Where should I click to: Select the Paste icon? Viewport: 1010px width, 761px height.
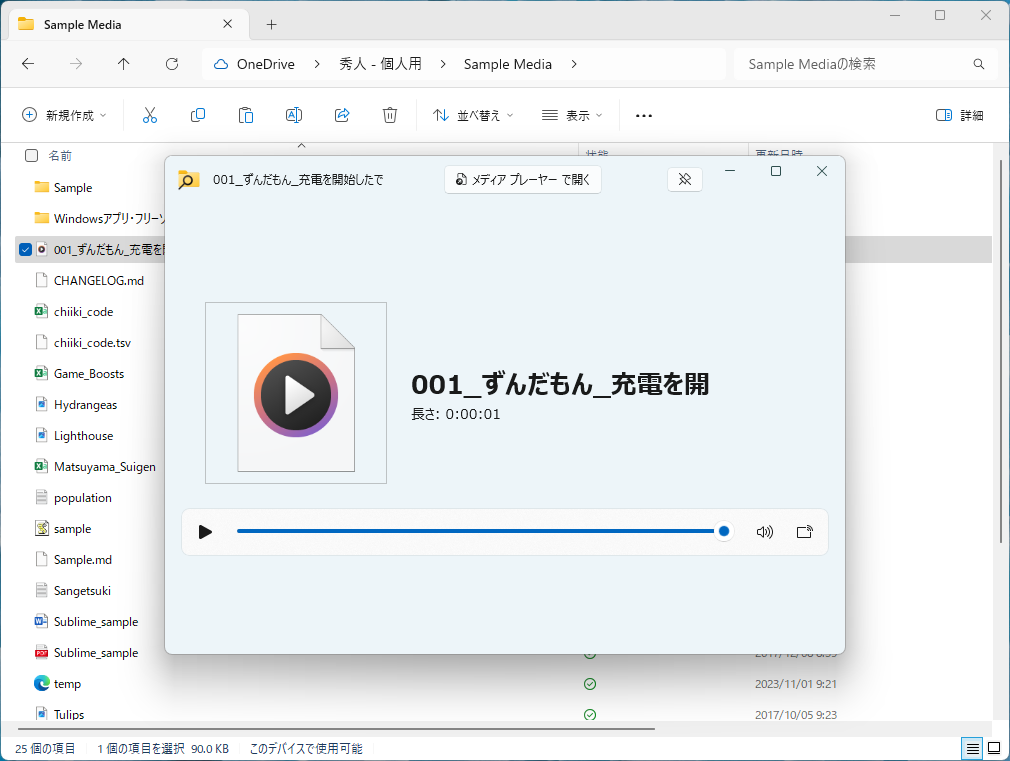point(246,115)
